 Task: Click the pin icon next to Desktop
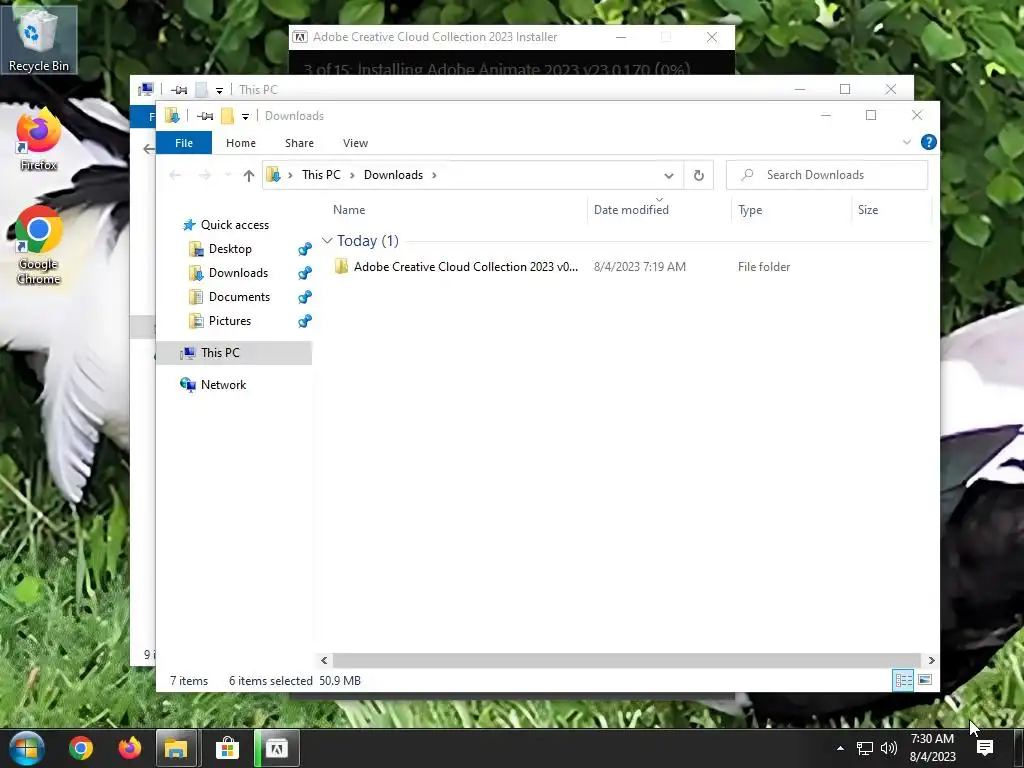pos(304,249)
